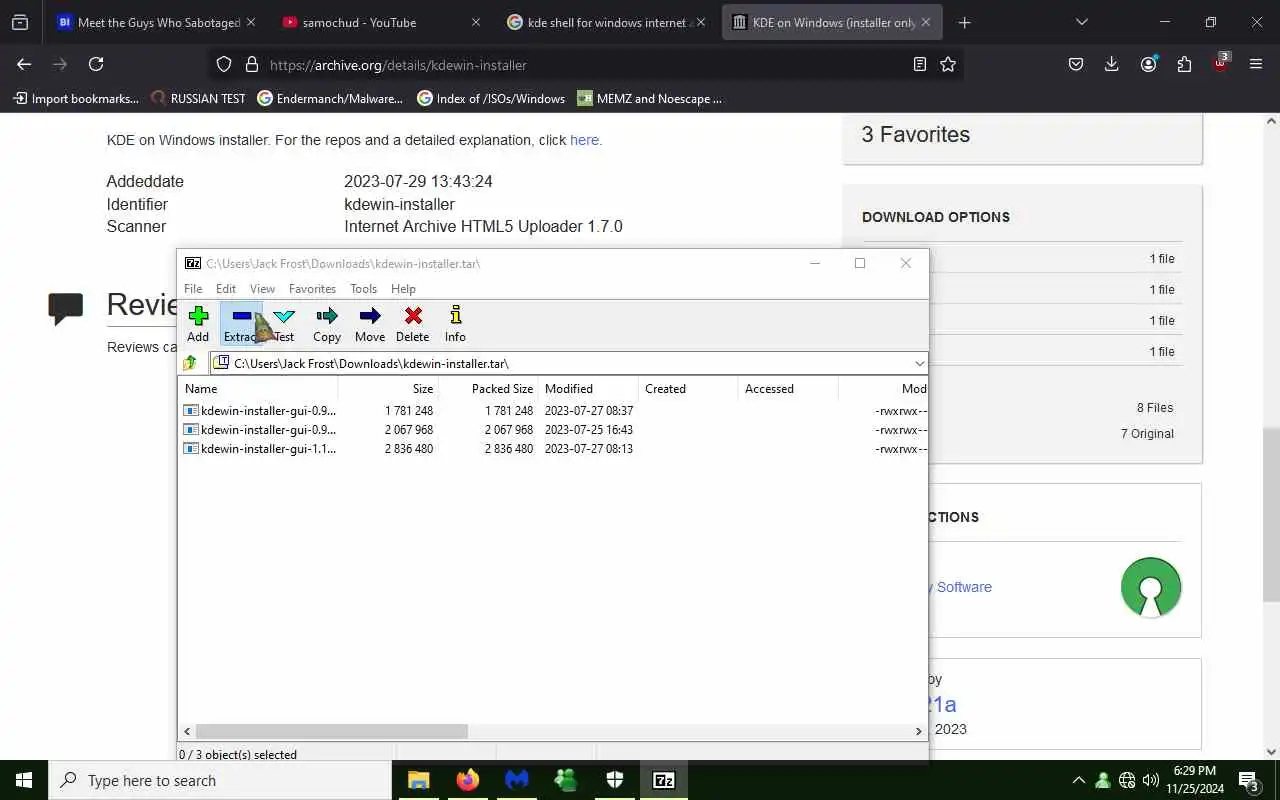1280x800 pixels.
Task: Open the notification center icon
Action: click(x=1248, y=780)
